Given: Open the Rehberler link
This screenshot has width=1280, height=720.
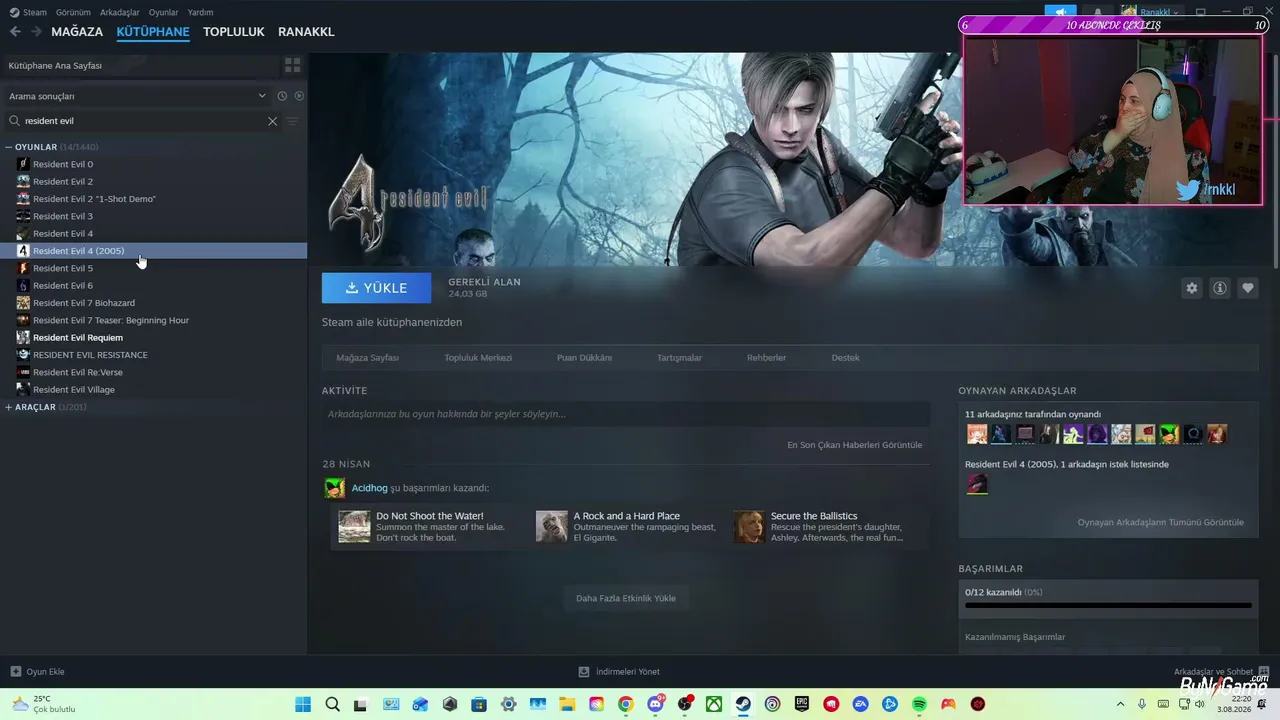Looking at the screenshot, I should tap(766, 358).
